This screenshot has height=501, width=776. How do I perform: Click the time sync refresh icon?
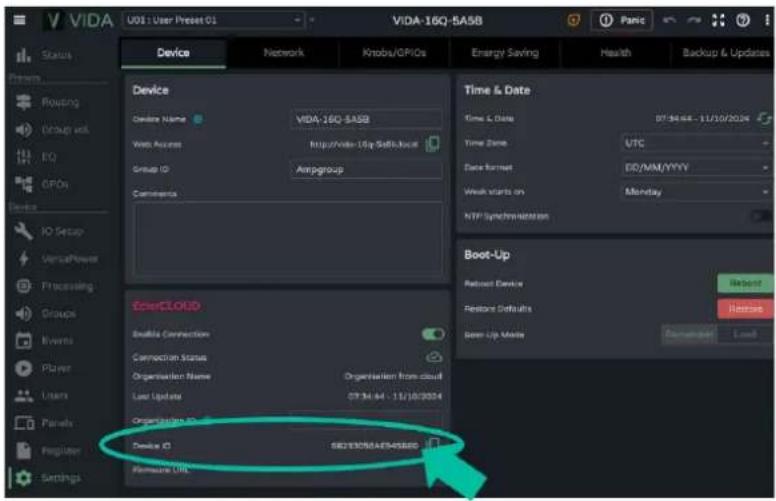tap(764, 118)
